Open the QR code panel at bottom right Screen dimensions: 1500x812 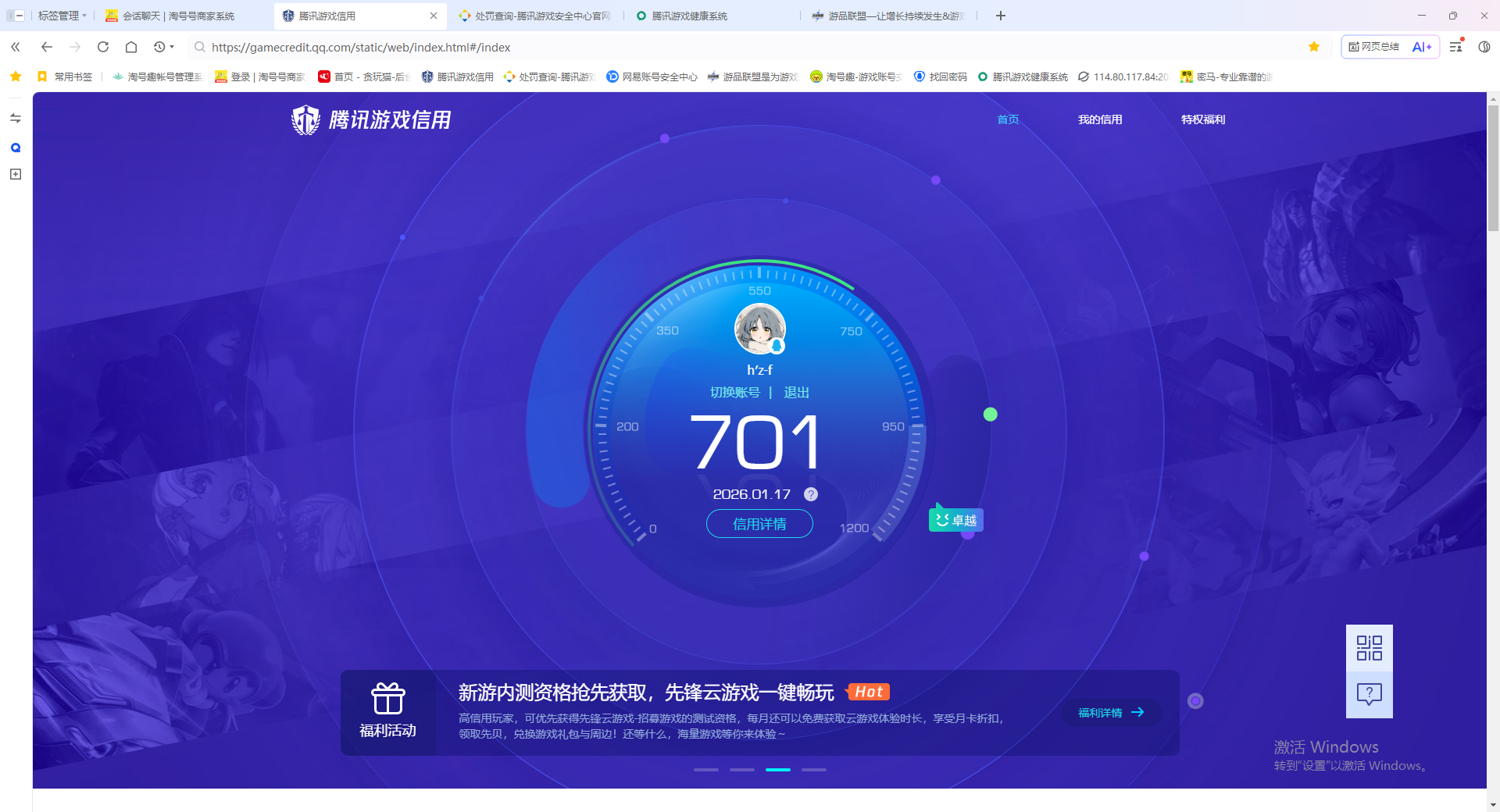click(1369, 648)
